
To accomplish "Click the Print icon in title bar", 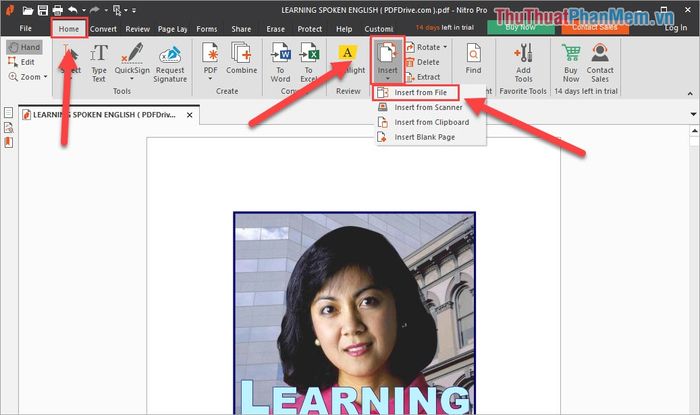I will [58, 10].
